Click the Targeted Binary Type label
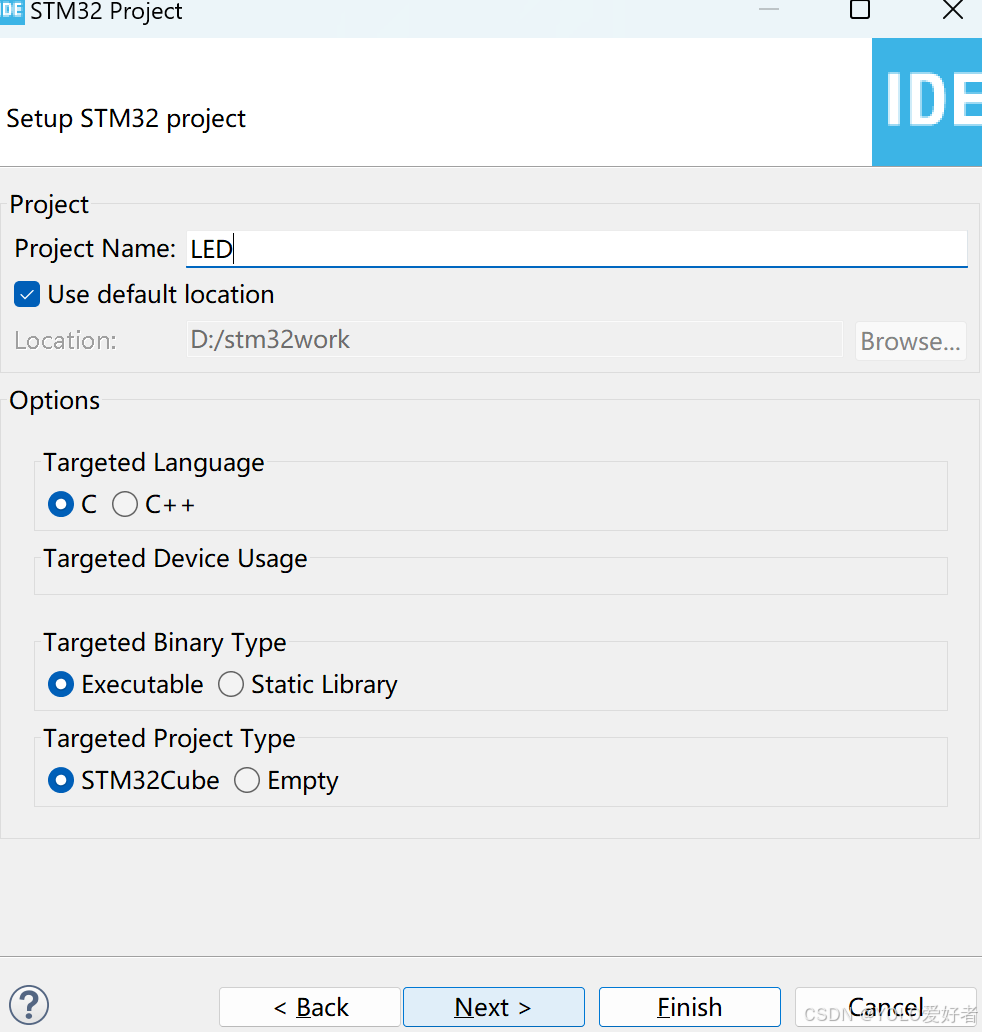Screen dimensions: 982x1032 [x=165, y=643]
